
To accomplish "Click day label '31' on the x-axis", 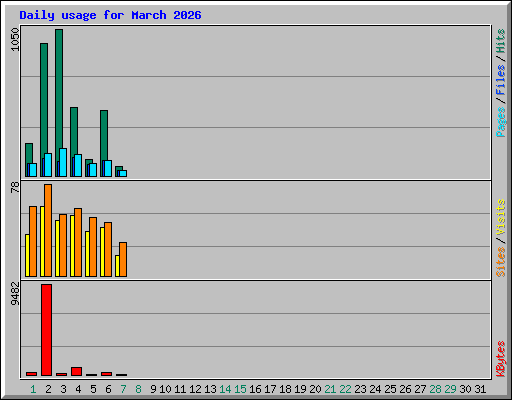I will pos(480,389).
